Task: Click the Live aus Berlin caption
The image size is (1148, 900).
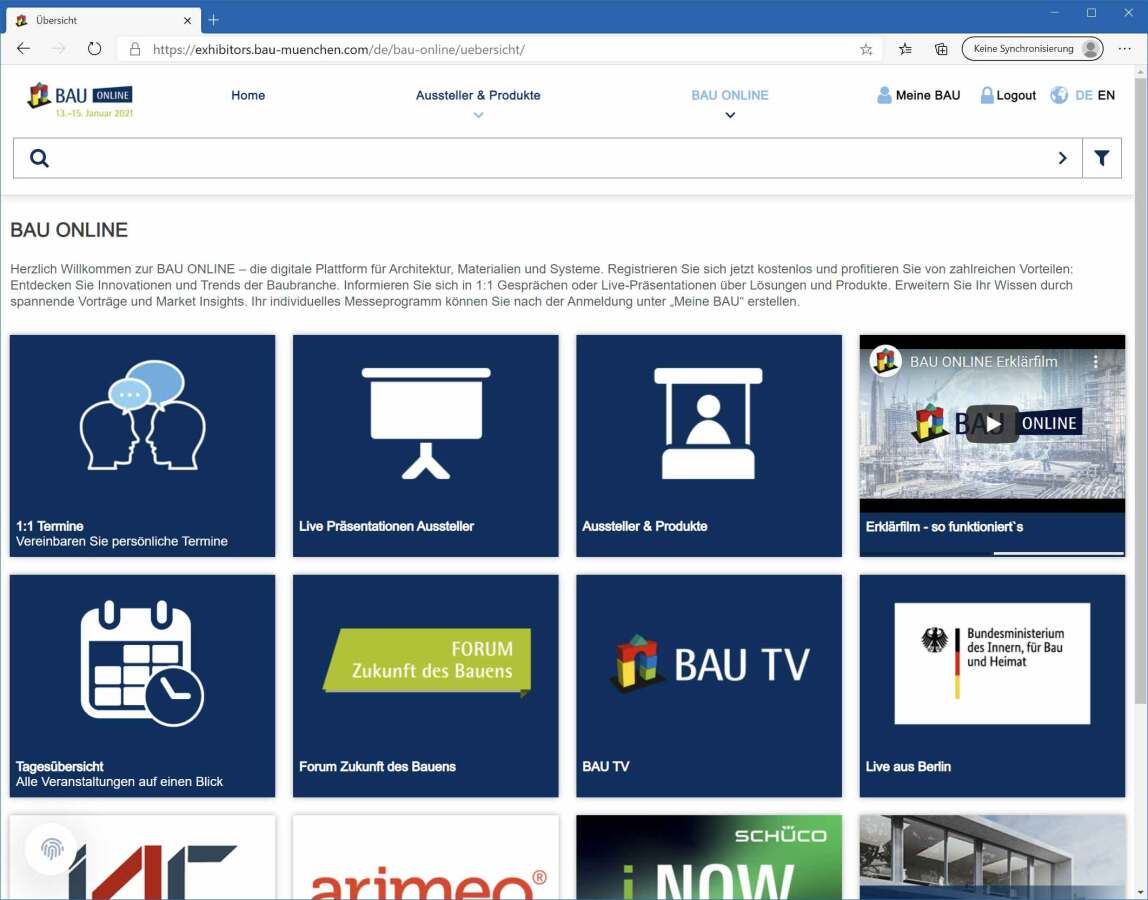Action: [908, 766]
